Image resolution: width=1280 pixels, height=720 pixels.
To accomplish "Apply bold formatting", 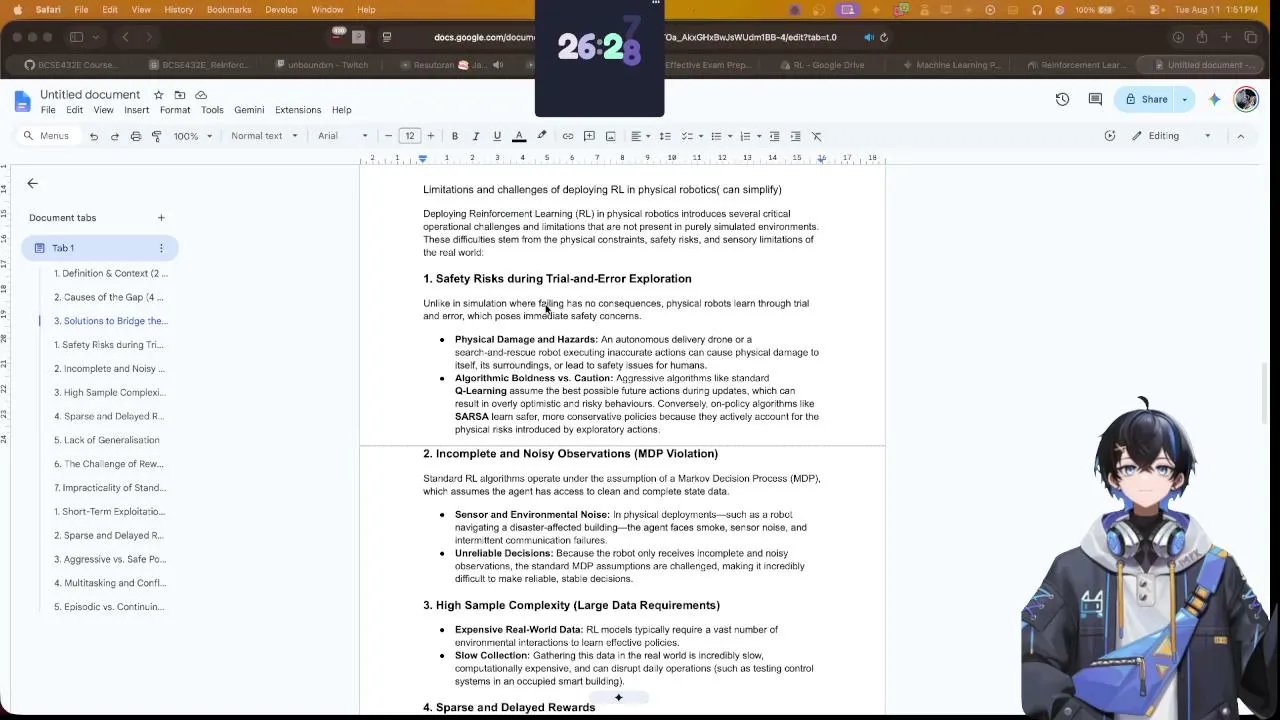I will coord(455,136).
